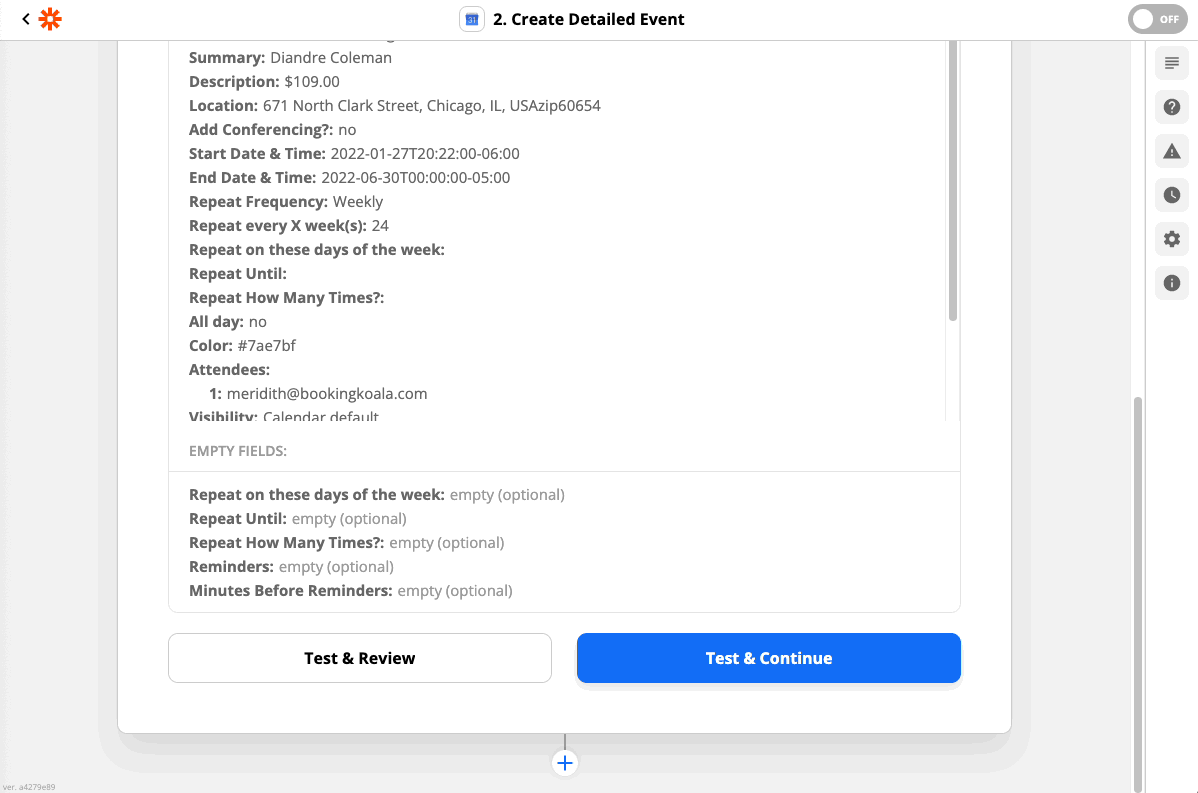The height and width of the screenshot is (793, 1198).
Task: Open the Zap history clock icon
Action: [1172, 195]
